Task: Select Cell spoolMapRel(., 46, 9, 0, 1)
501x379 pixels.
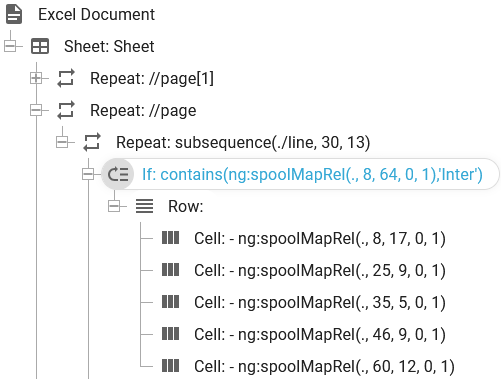Action: coord(320,334)
